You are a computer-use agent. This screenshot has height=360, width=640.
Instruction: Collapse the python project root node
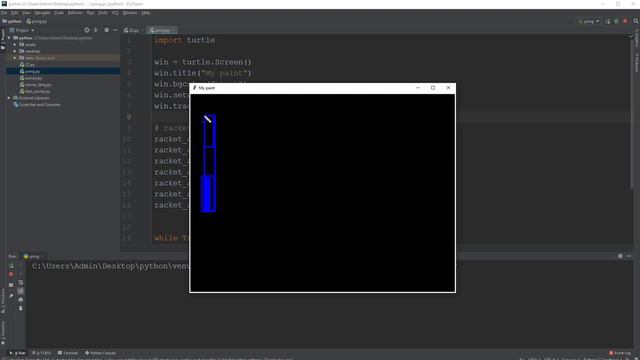point(9,38)
